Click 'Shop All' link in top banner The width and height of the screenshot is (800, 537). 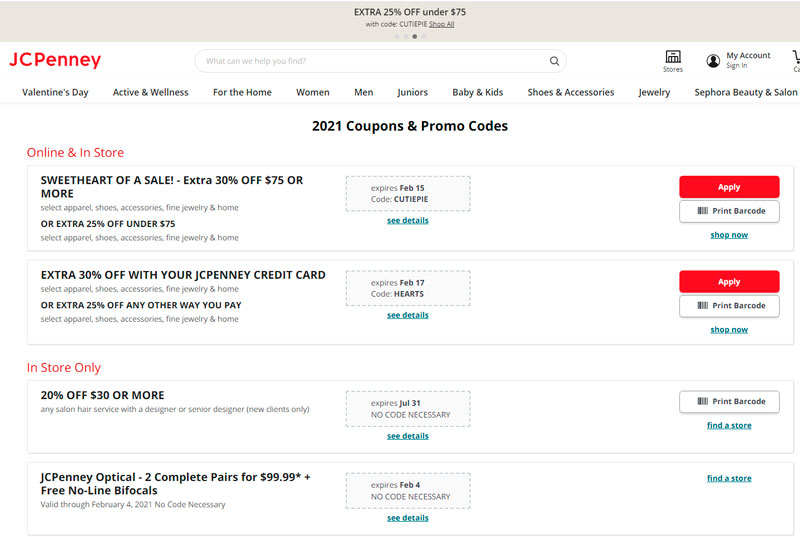441,24
